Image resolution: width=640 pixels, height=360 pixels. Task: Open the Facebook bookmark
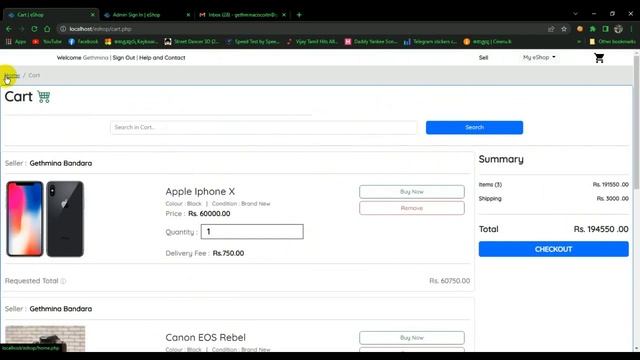click(83, 42)
